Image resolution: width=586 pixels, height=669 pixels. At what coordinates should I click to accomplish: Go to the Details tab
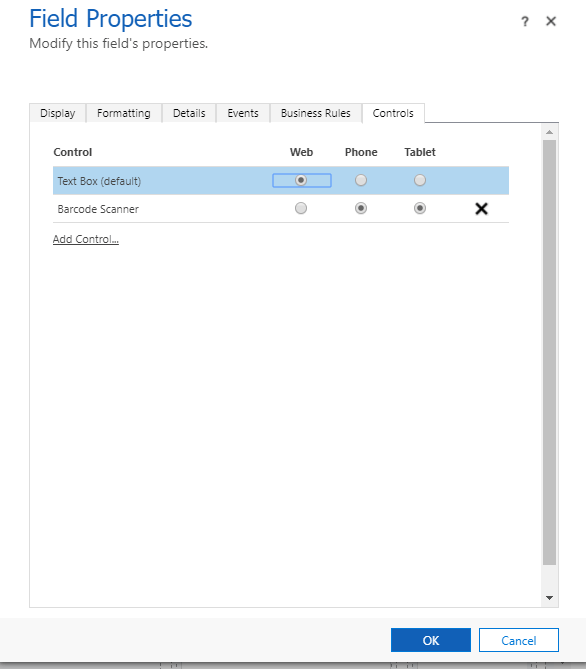(x=189, y=113)
